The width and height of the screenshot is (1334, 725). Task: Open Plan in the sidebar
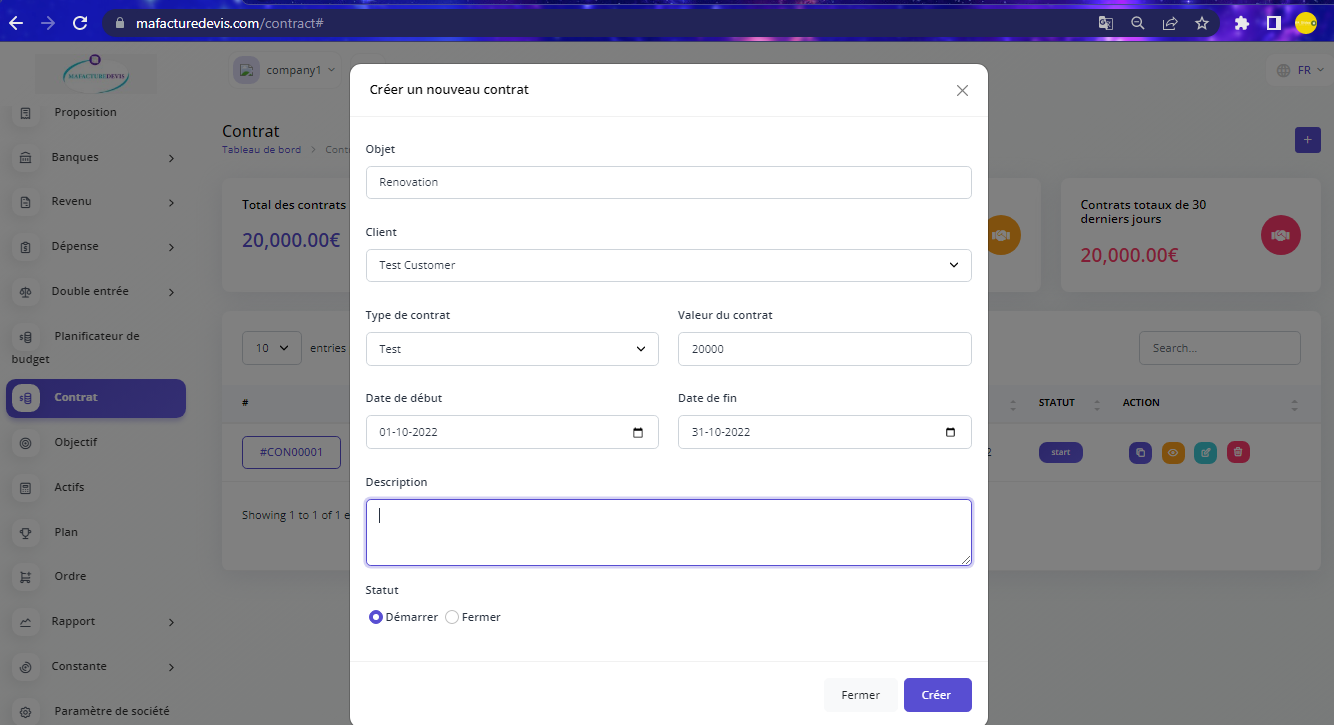click(x=66, y=532)
